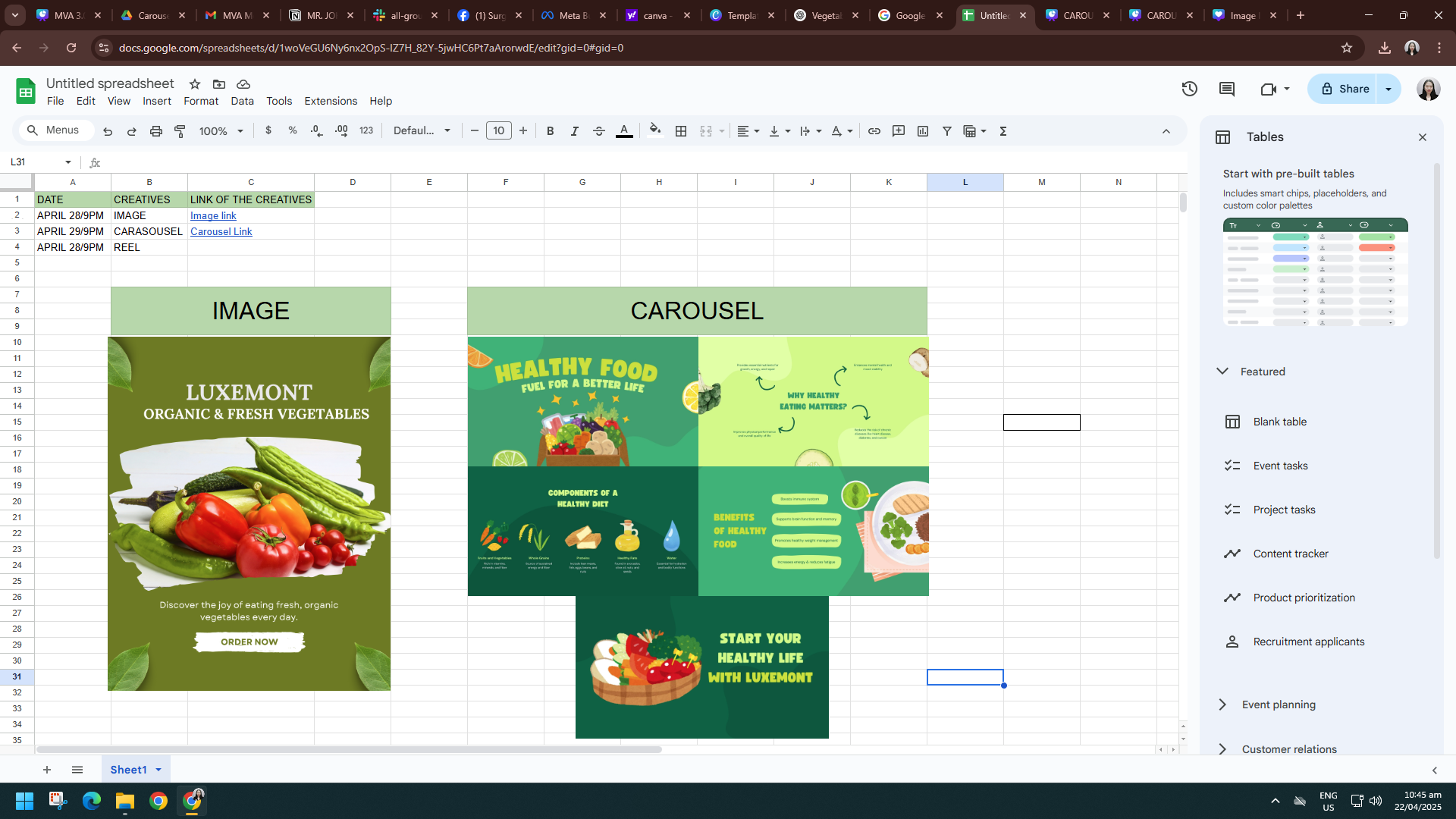The height and width of the screenshot is (819, 1456).
Task: Increase decimal places
Action: 341,130
